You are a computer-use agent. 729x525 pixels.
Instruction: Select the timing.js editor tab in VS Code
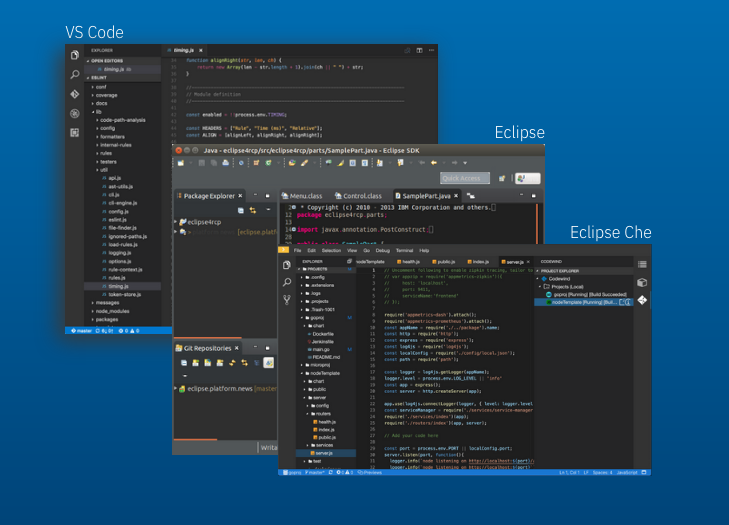[185, 50]
